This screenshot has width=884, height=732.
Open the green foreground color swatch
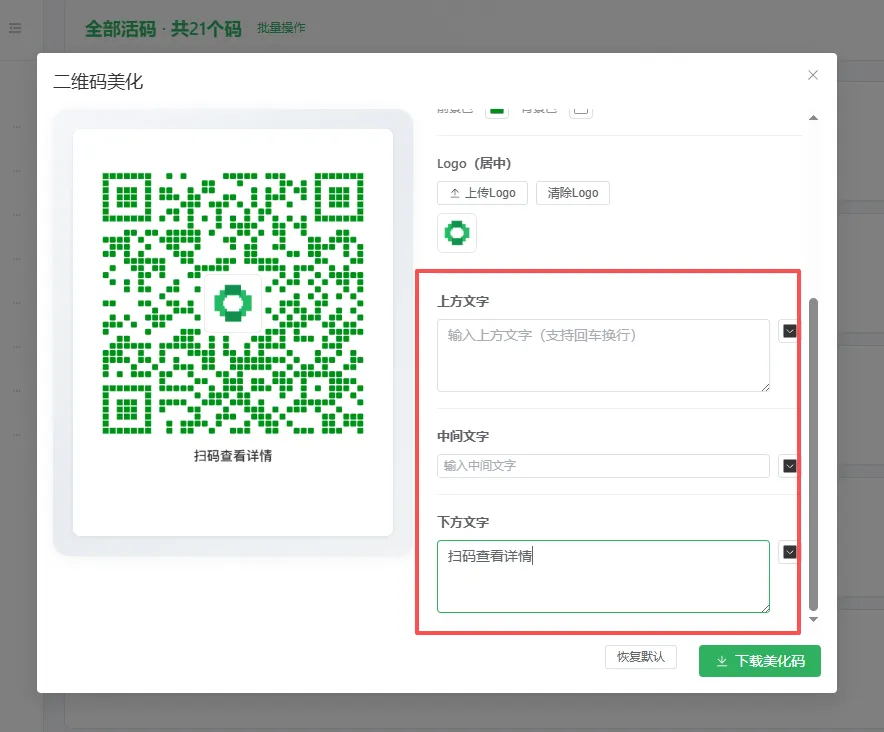click(497, 111)
